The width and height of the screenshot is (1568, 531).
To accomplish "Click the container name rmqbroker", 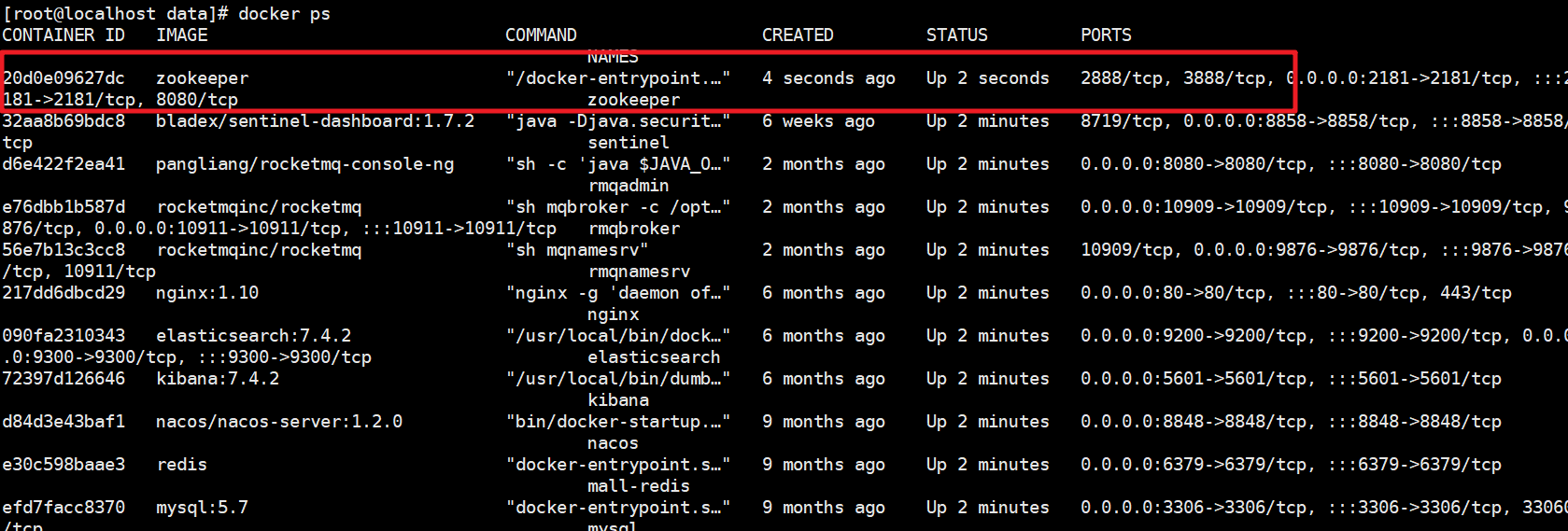I will (x=634, y=229).
